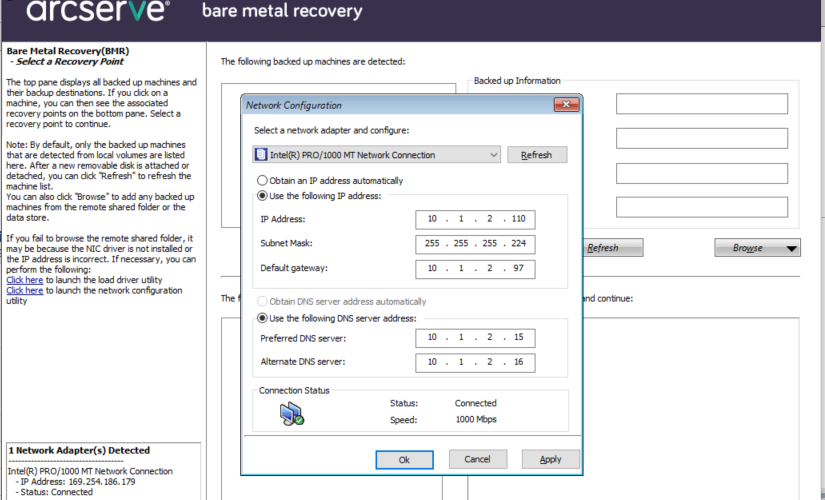Click the 'backed up machines are detected' label
825x500 pixels.
click(313, 62)
